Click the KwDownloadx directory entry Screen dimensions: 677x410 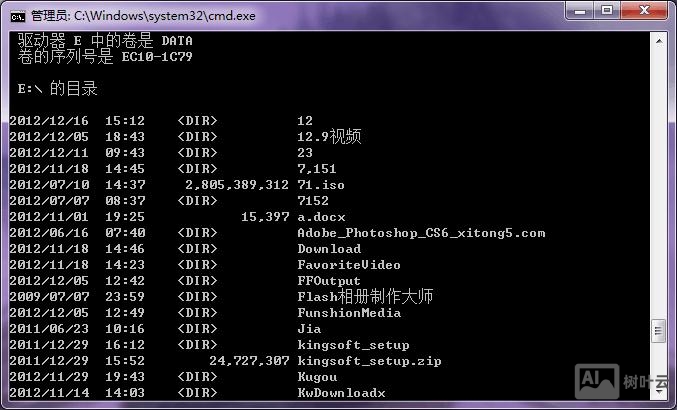click(x=341, y=393)
